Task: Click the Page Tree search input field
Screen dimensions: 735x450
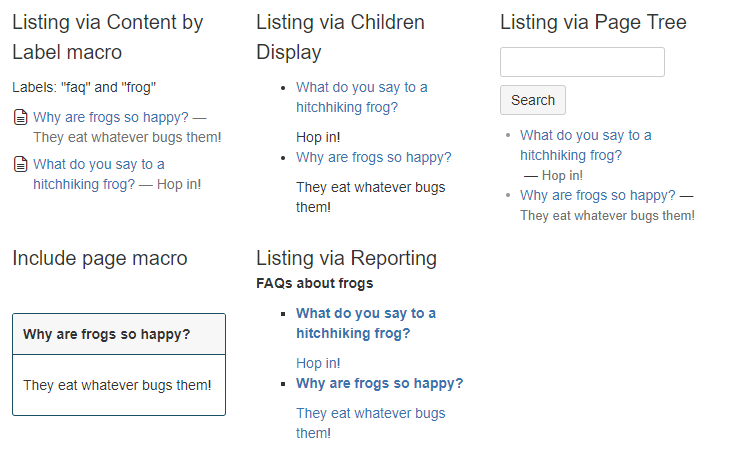Action: click(x=582, y=62)
